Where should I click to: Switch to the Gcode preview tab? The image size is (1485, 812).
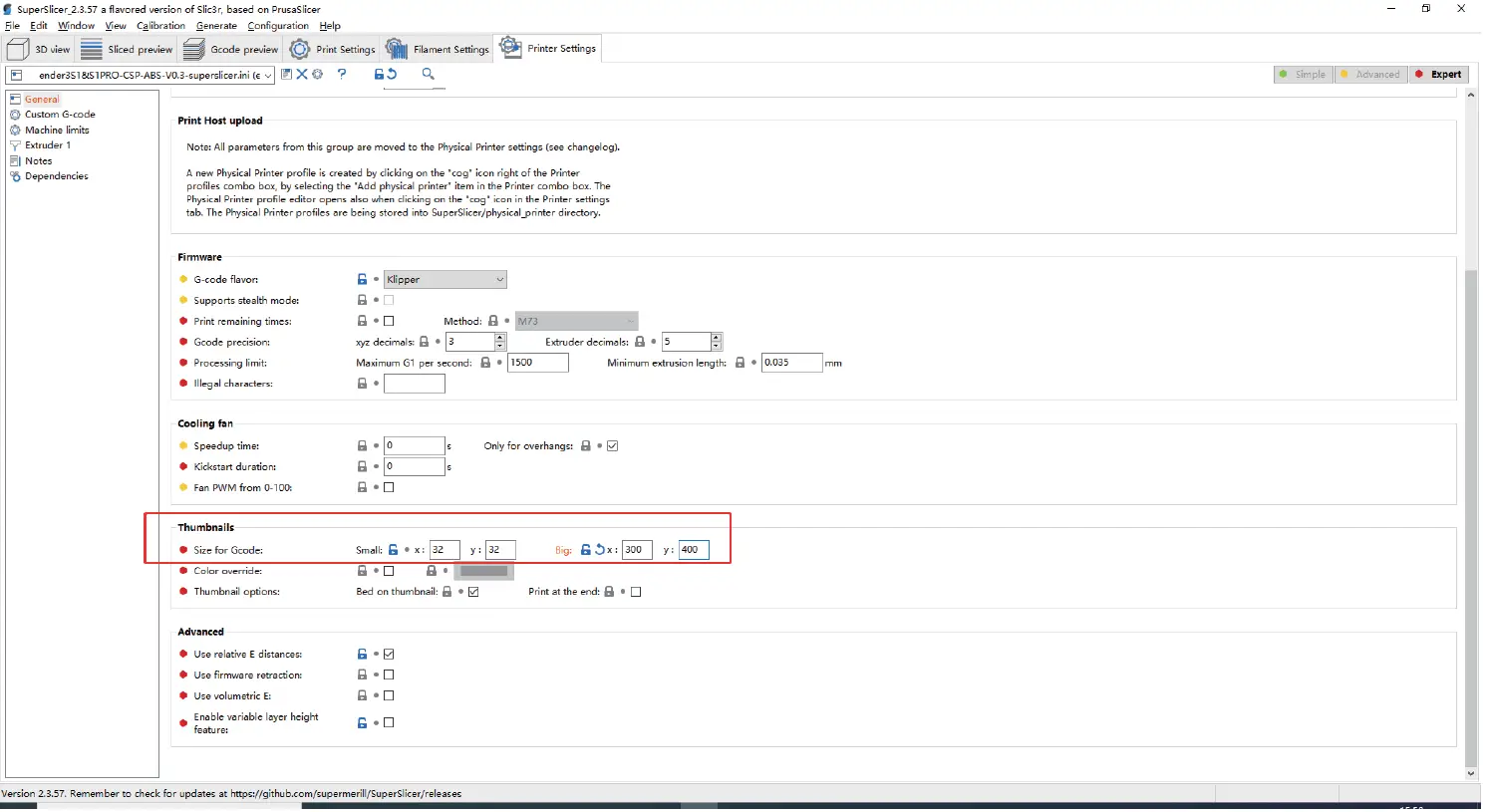231,49
